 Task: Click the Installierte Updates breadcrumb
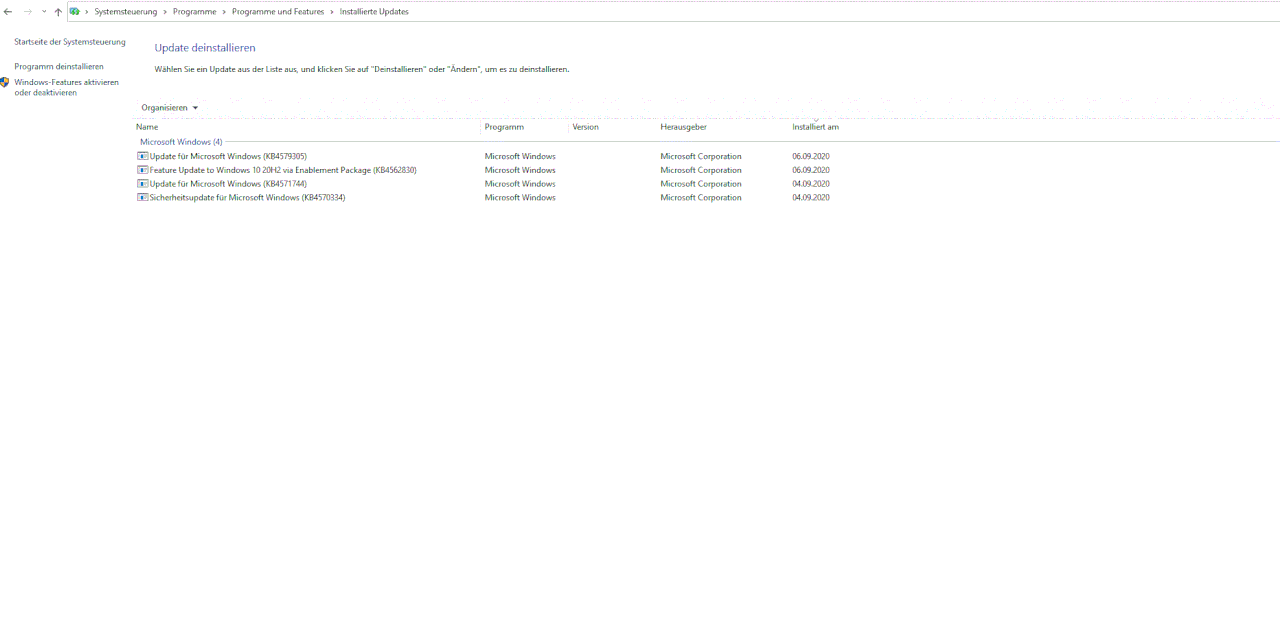[x=374, y=12]
